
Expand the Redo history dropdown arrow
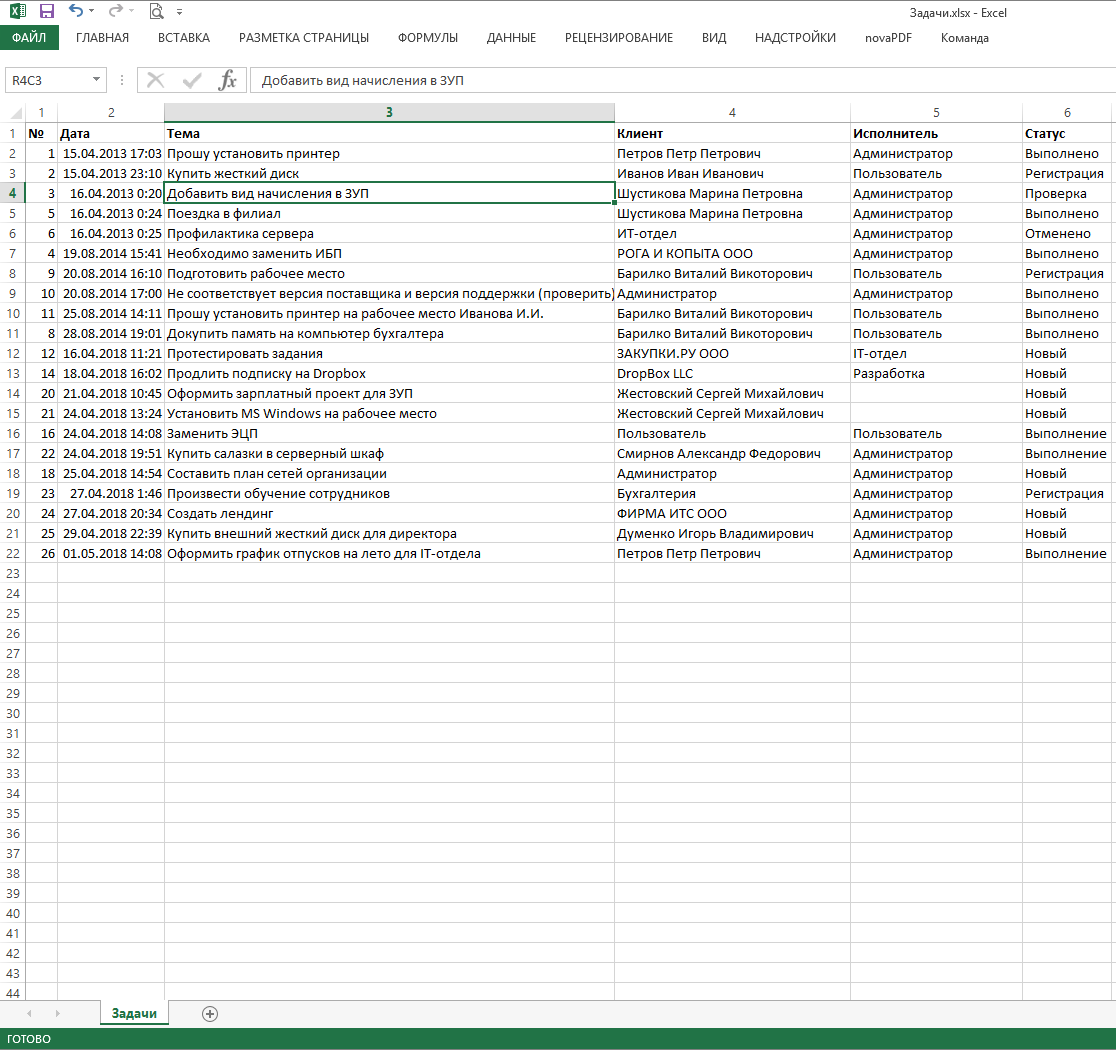(x=132, y=11)
